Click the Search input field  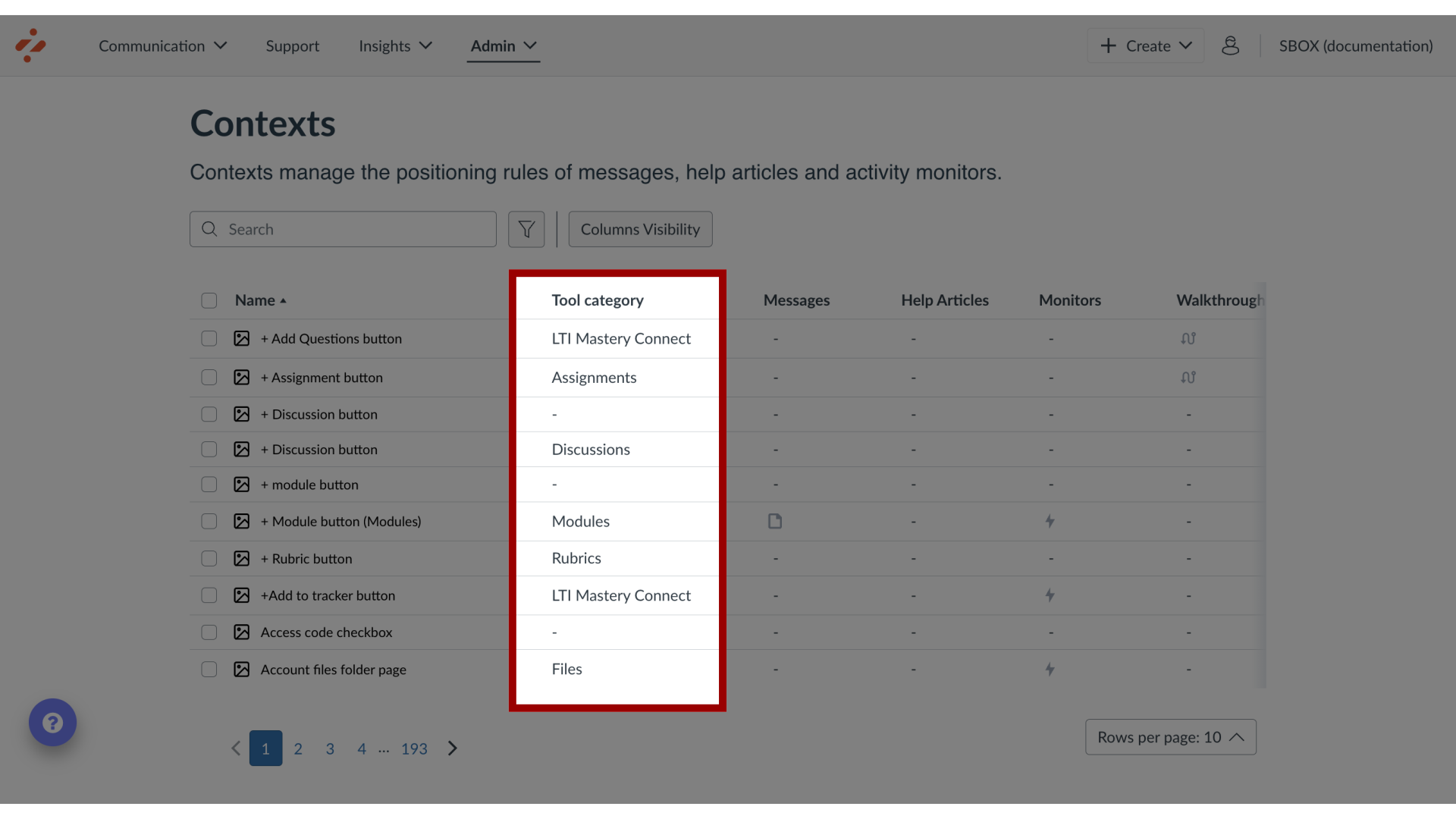pos(343,229)
